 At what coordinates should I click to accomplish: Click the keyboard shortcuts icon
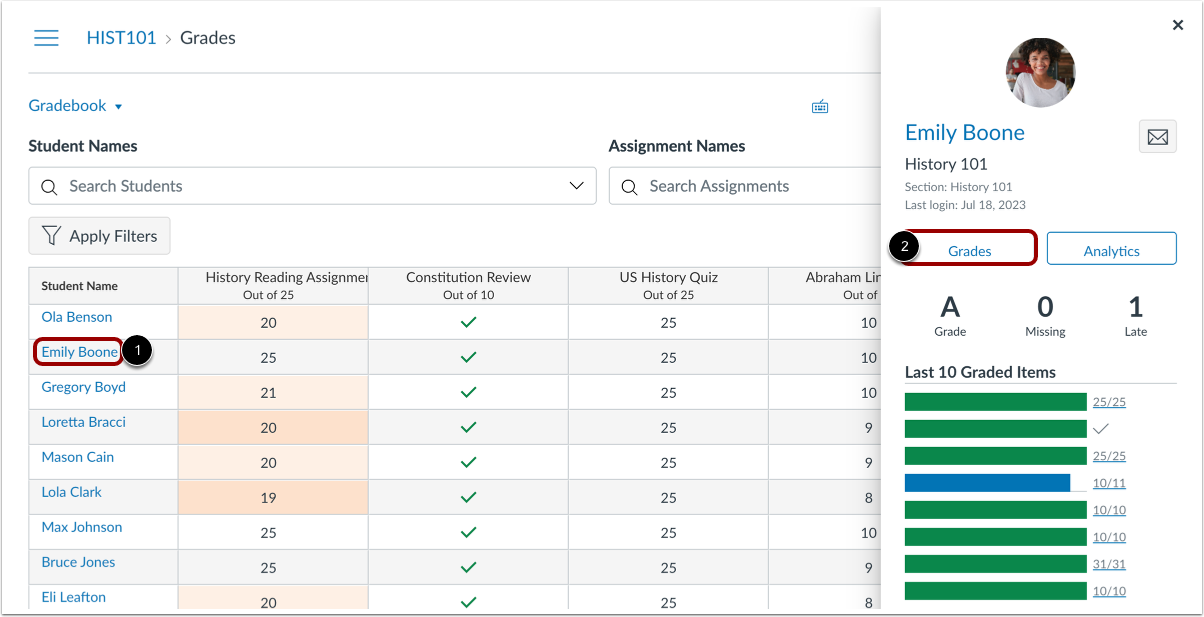point(820,106)
